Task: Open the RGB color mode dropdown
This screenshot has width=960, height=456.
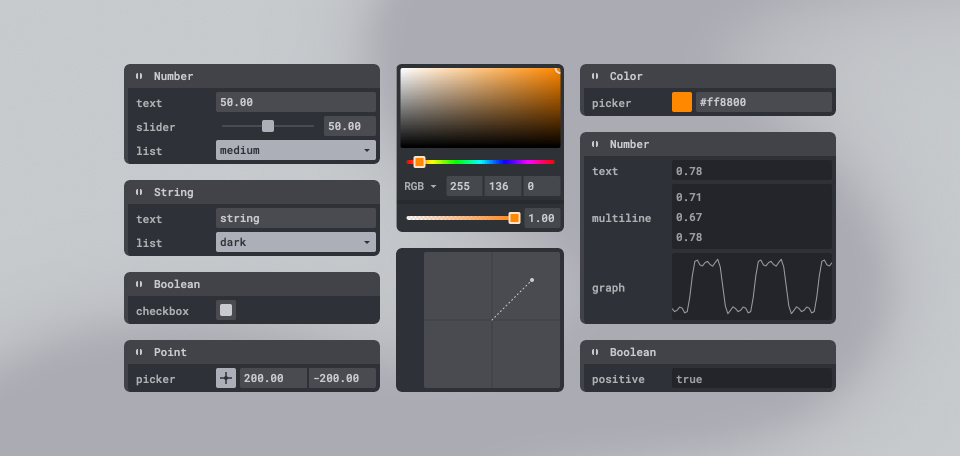Action: [421, 186]
